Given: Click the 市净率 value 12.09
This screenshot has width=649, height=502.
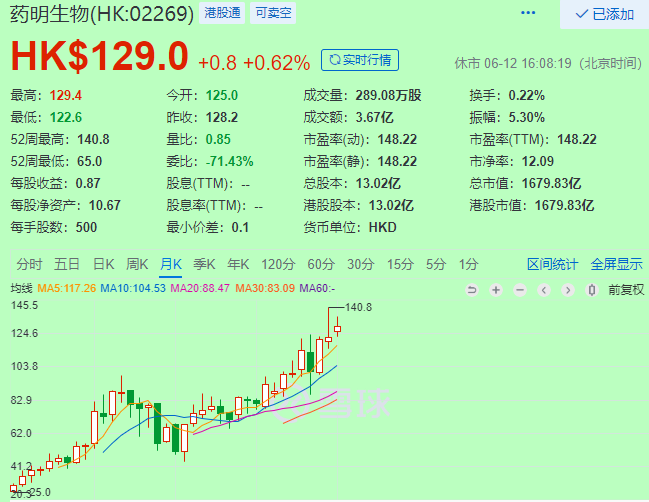Looking at the screenshot, I should (x=538, y=161).
